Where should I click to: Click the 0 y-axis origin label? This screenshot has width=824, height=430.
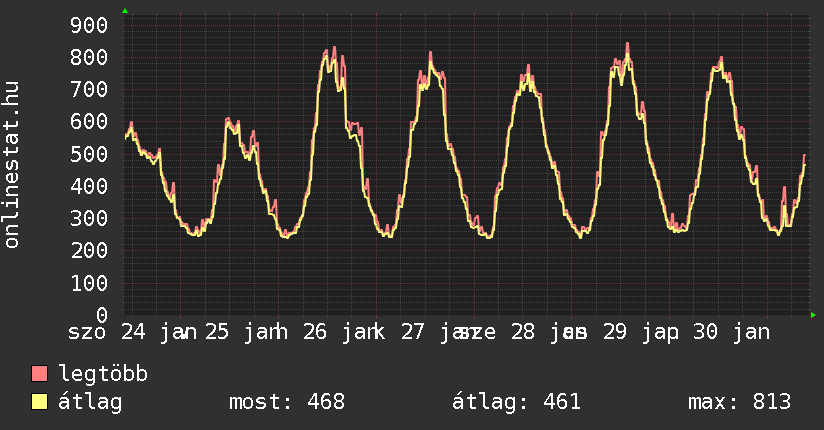[x=102, y=315]
